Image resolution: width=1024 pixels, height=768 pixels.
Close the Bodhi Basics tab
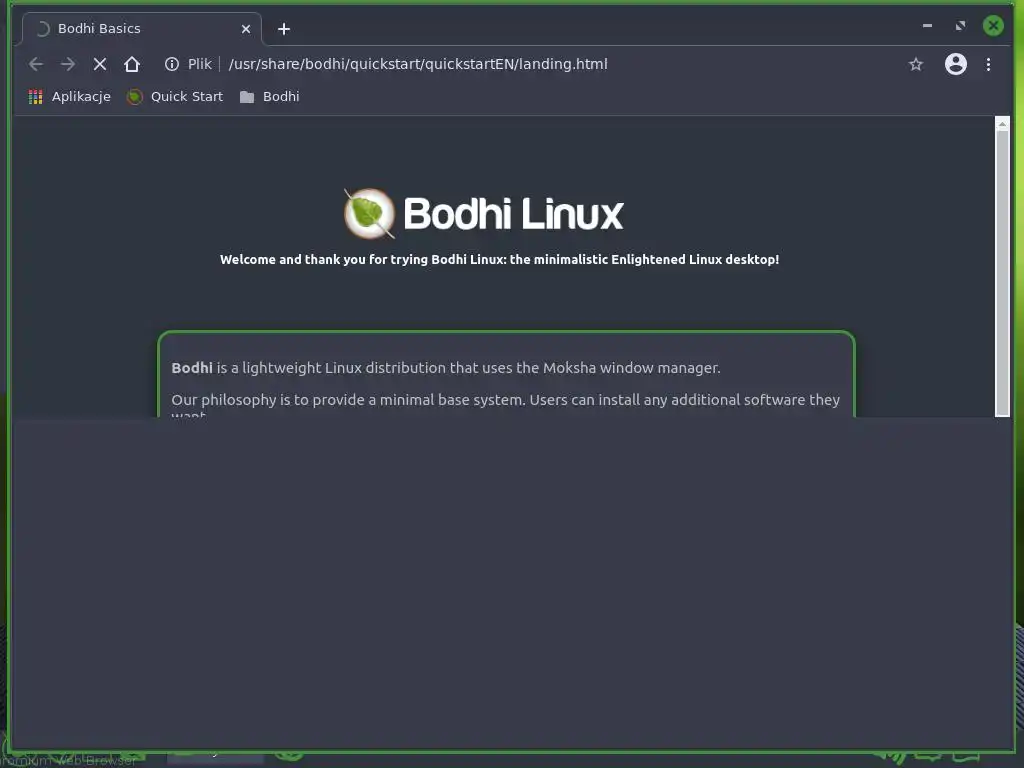246,29
